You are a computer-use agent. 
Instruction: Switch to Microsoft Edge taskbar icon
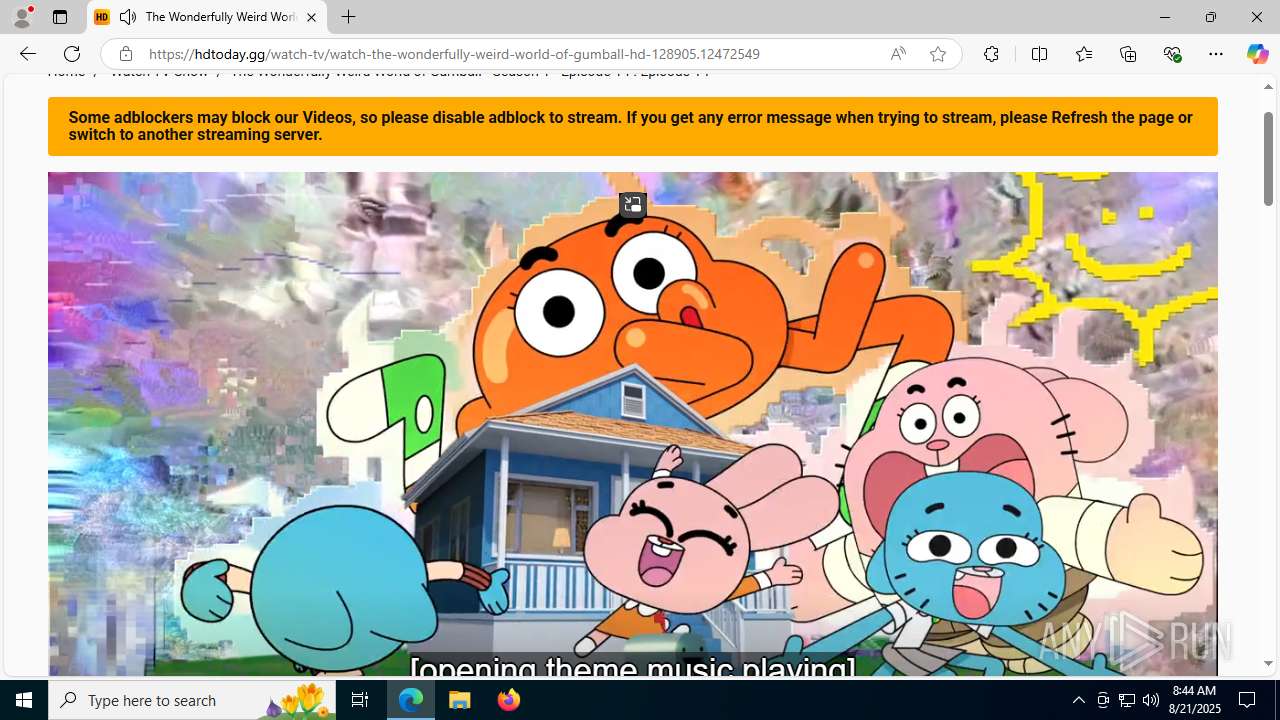(x=411, y=700)
